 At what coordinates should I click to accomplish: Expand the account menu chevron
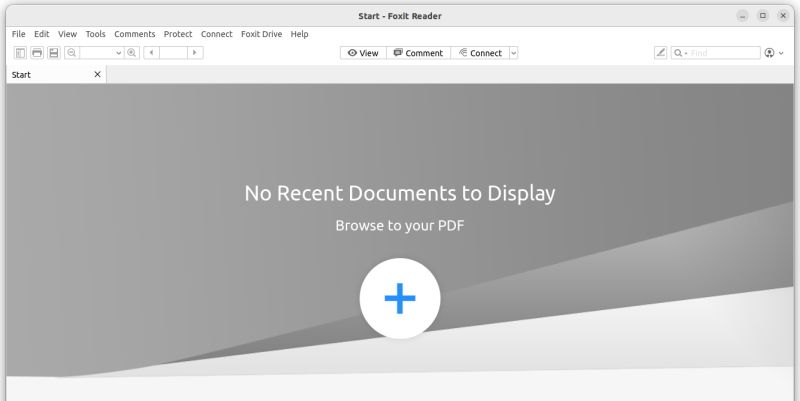[781, 53]
